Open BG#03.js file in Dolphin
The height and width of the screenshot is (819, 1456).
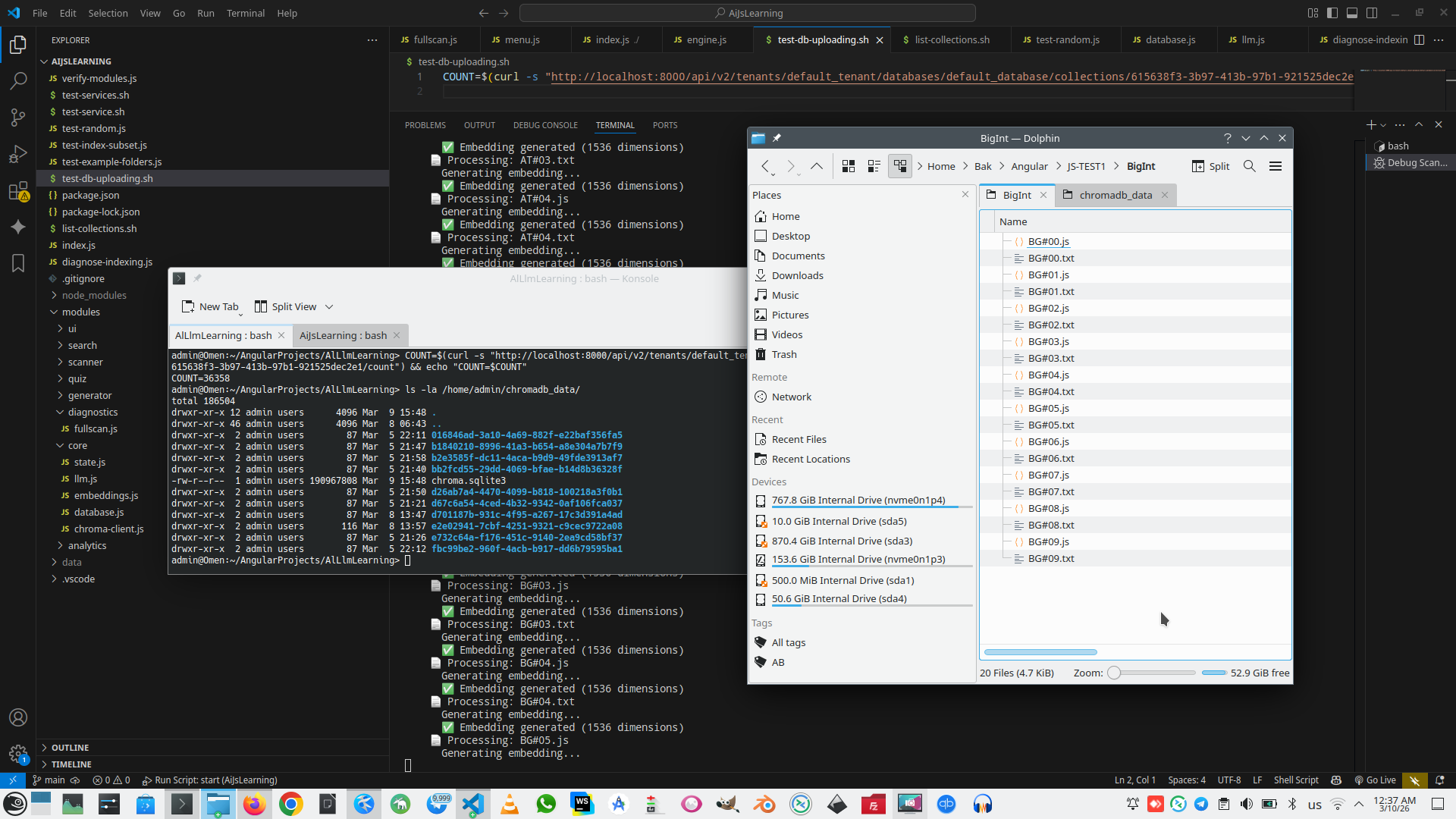click(1048, 341)
